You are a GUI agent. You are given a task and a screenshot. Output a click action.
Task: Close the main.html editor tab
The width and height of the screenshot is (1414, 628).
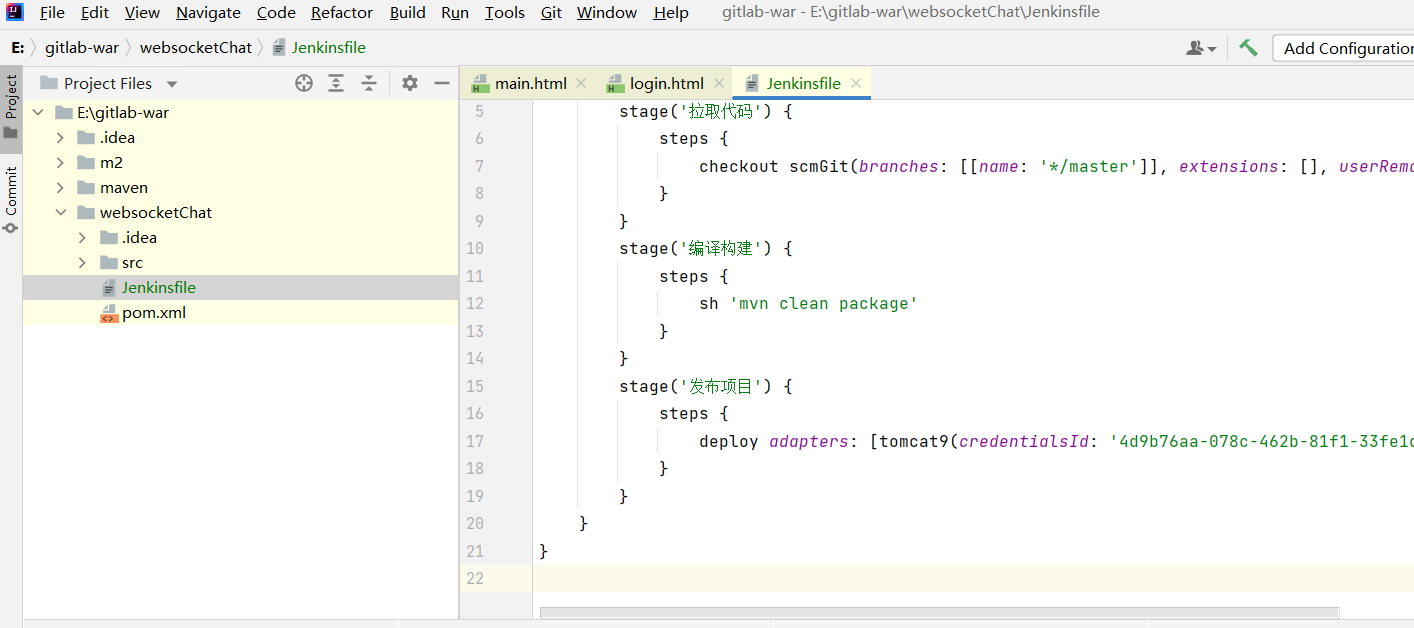tap(581, 84)
